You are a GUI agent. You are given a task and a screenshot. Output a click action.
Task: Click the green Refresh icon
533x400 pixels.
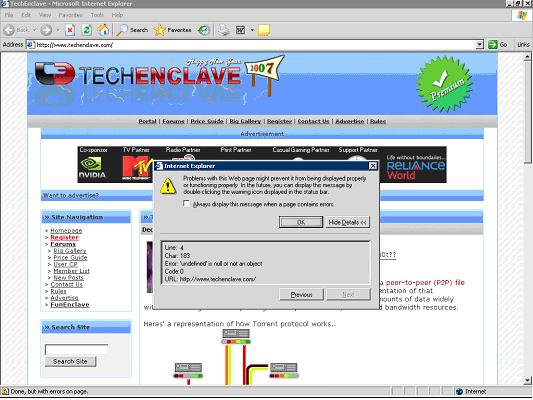point(87,30)
